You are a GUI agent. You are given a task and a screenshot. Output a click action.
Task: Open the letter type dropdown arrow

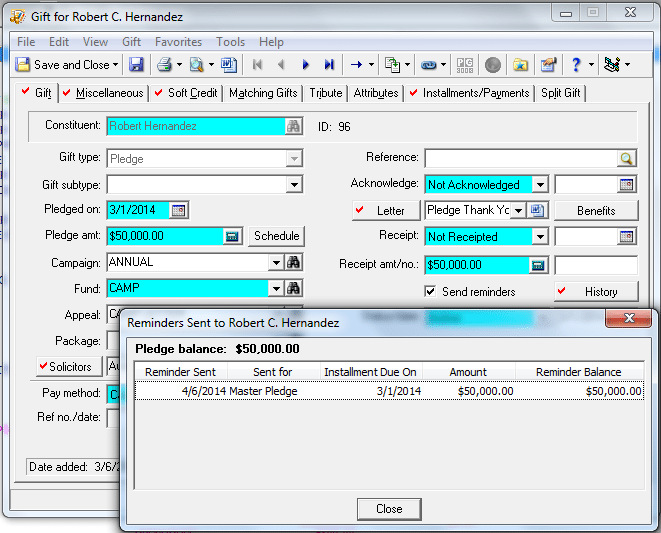(x=519, y=210)
